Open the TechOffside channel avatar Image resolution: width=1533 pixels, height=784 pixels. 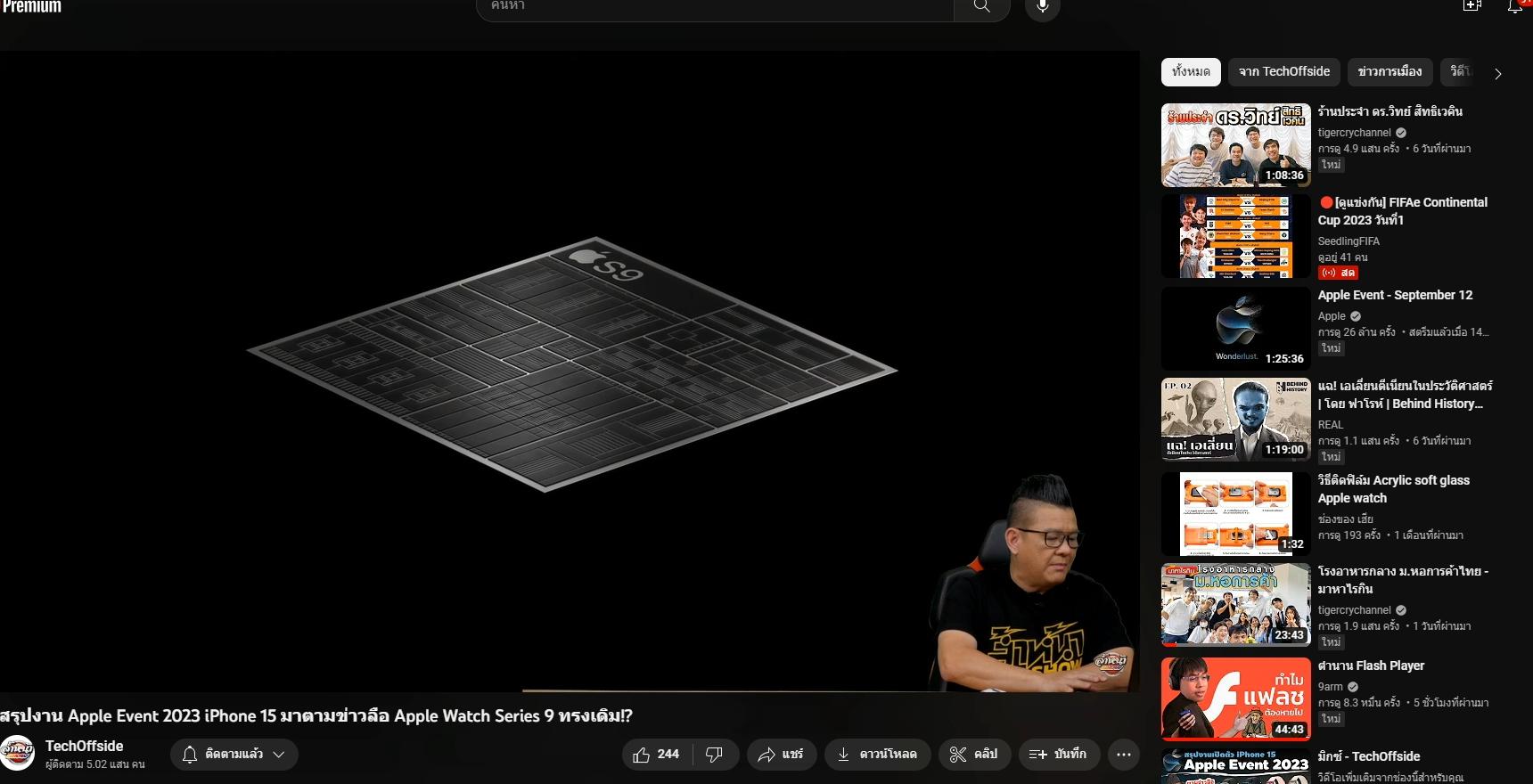[x=17, y=753]
